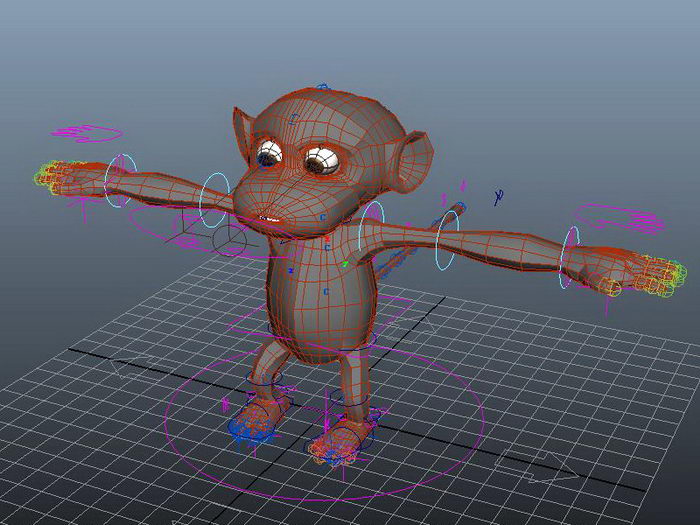Pick the black sphere locator beside the chin
Screen dimensions: 700x525
pyautogui.click(x=229, y=240)
